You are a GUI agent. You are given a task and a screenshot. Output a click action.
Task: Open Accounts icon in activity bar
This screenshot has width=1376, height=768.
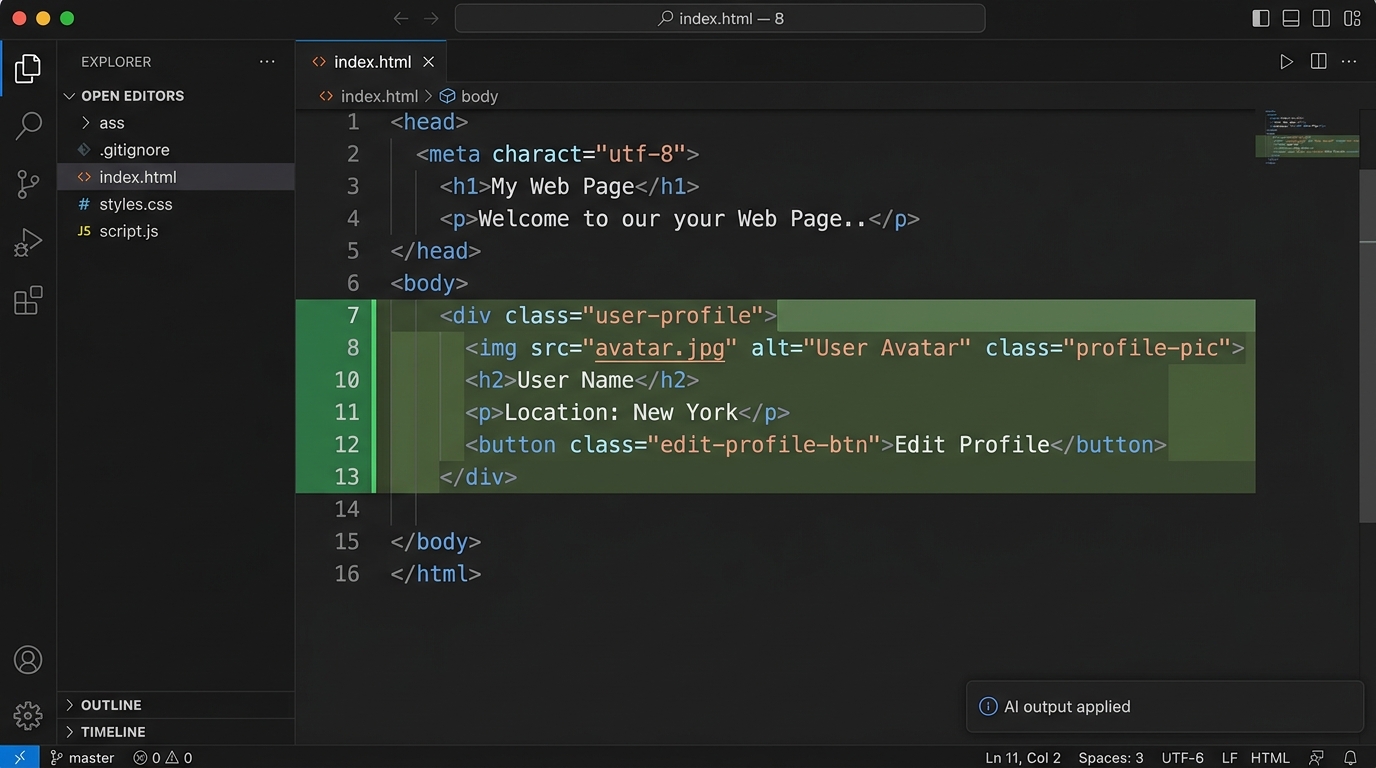pos(28,660)
